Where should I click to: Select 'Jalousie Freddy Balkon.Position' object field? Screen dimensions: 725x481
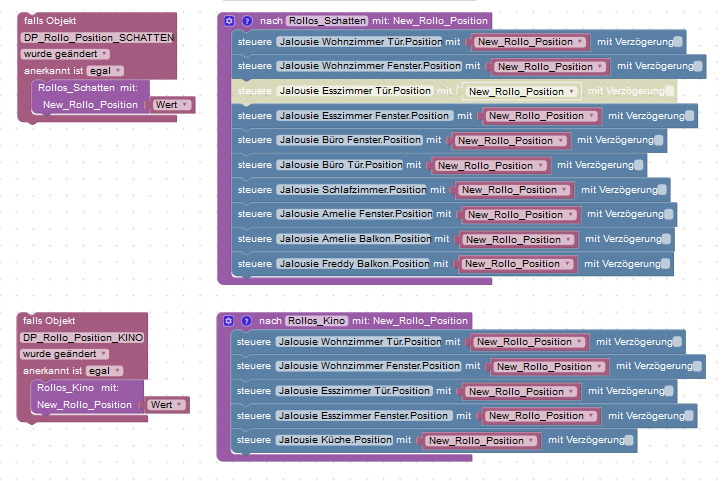click(353, 264)
